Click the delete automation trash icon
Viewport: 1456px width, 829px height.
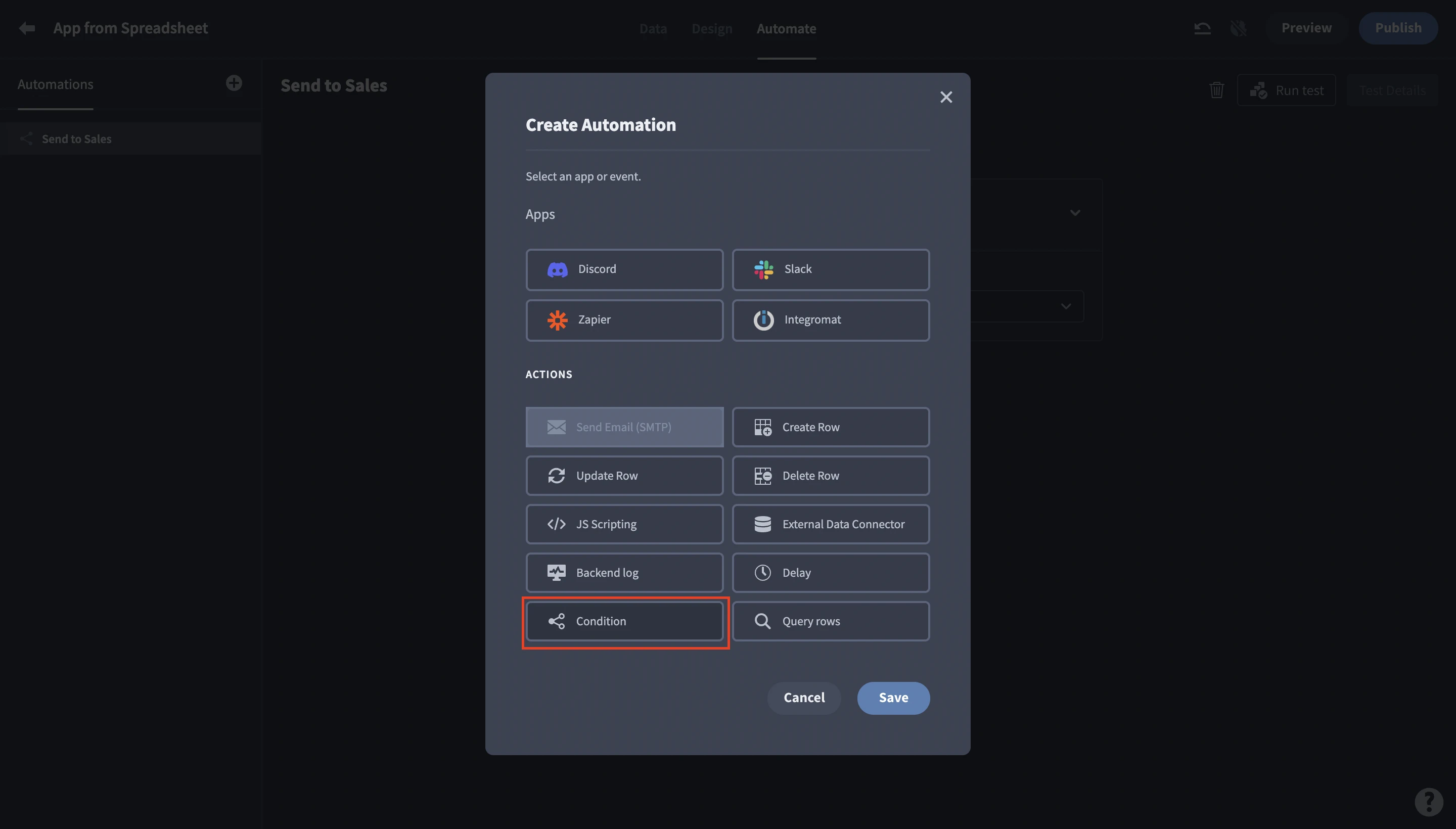[x=1216, y=90]
